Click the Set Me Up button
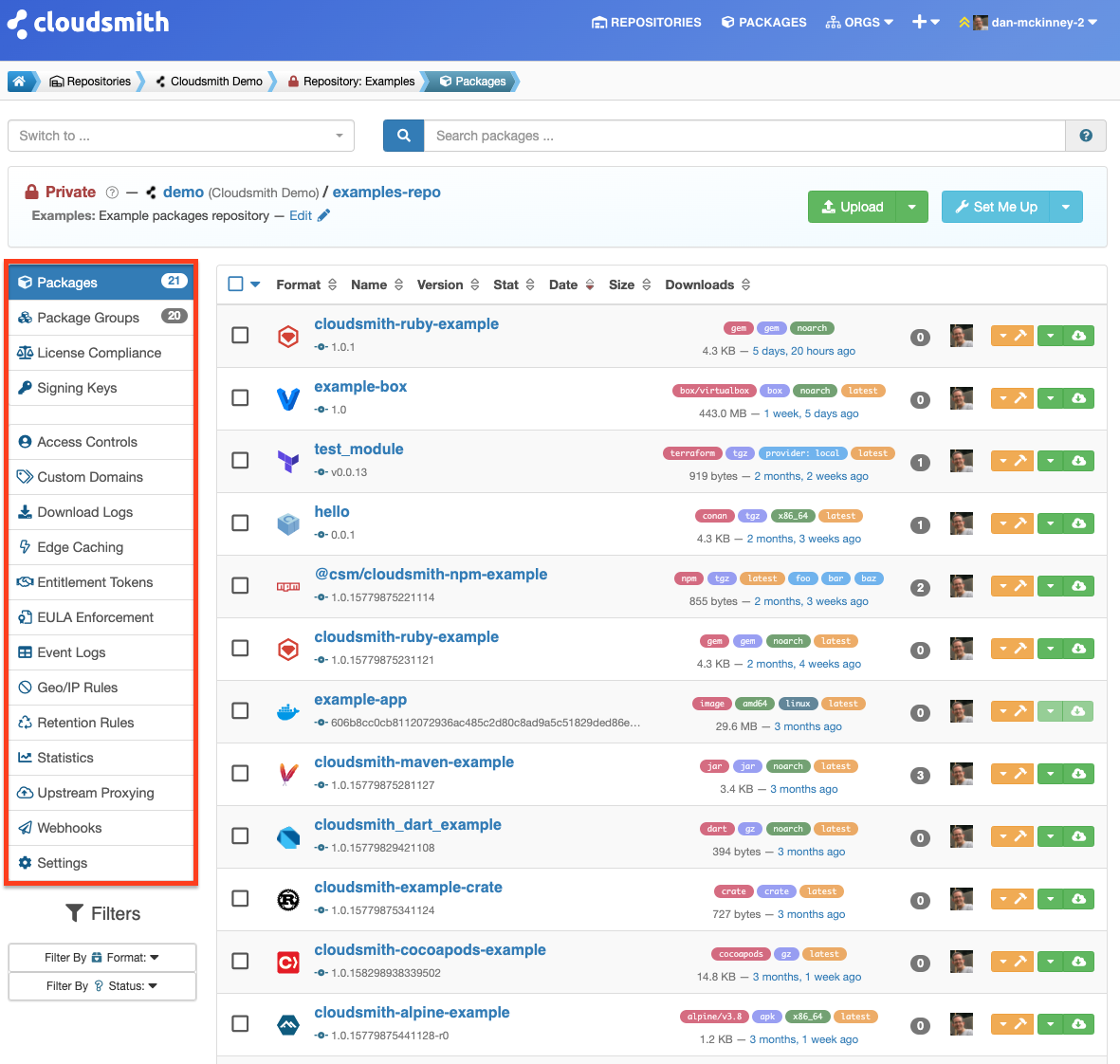This screenshot has height=1064, width=1120. [996, 207]
